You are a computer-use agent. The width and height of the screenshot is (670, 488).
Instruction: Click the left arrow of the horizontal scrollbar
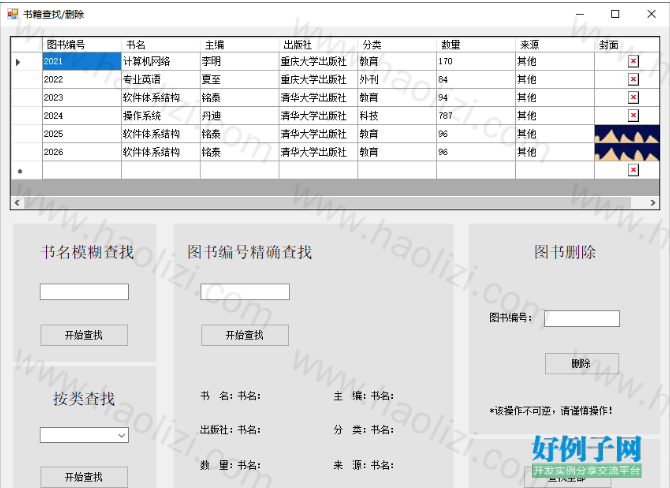click(x=17, y=203)
